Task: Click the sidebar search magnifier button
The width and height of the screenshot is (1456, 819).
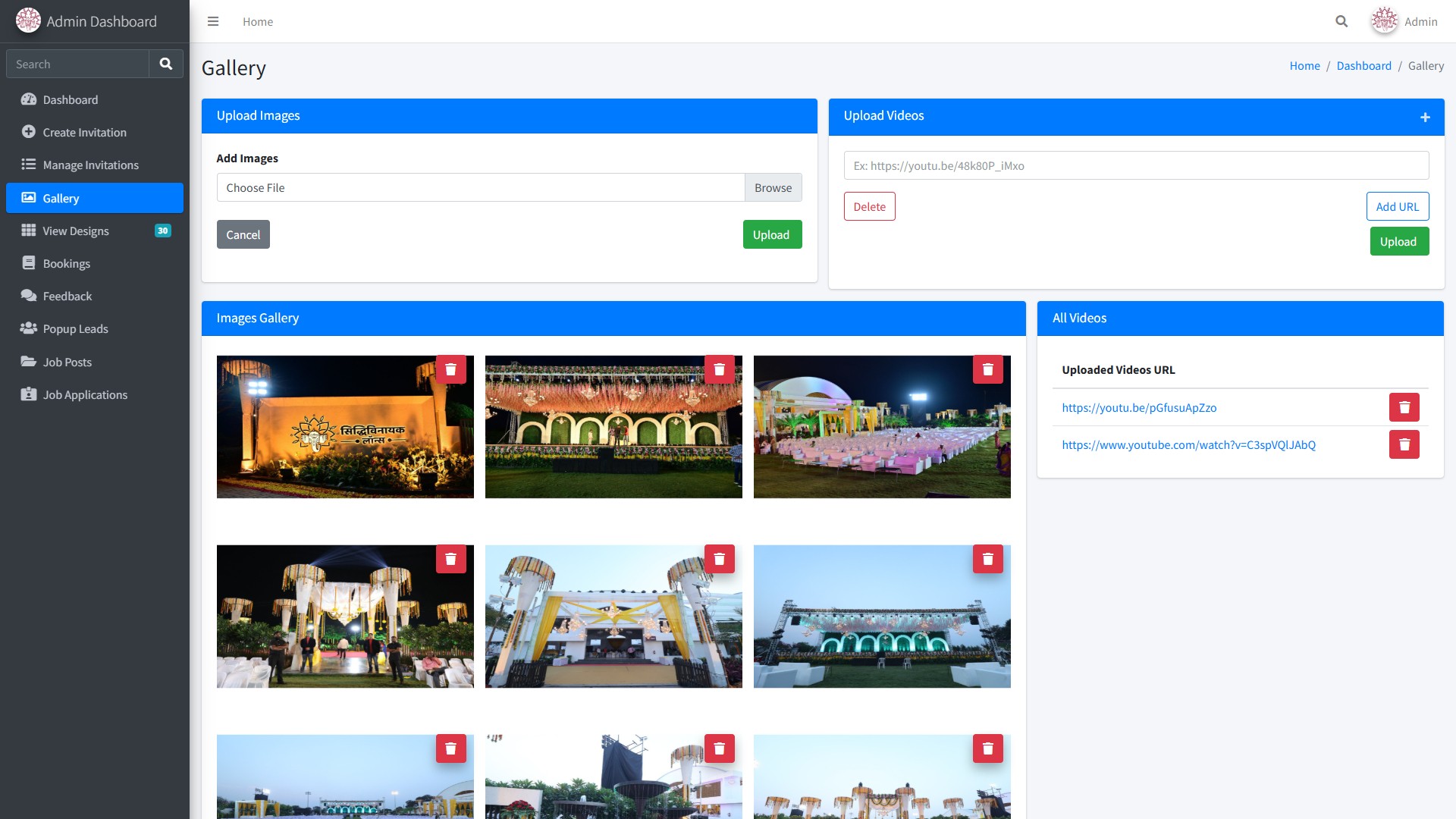Action: coord(166,64)
